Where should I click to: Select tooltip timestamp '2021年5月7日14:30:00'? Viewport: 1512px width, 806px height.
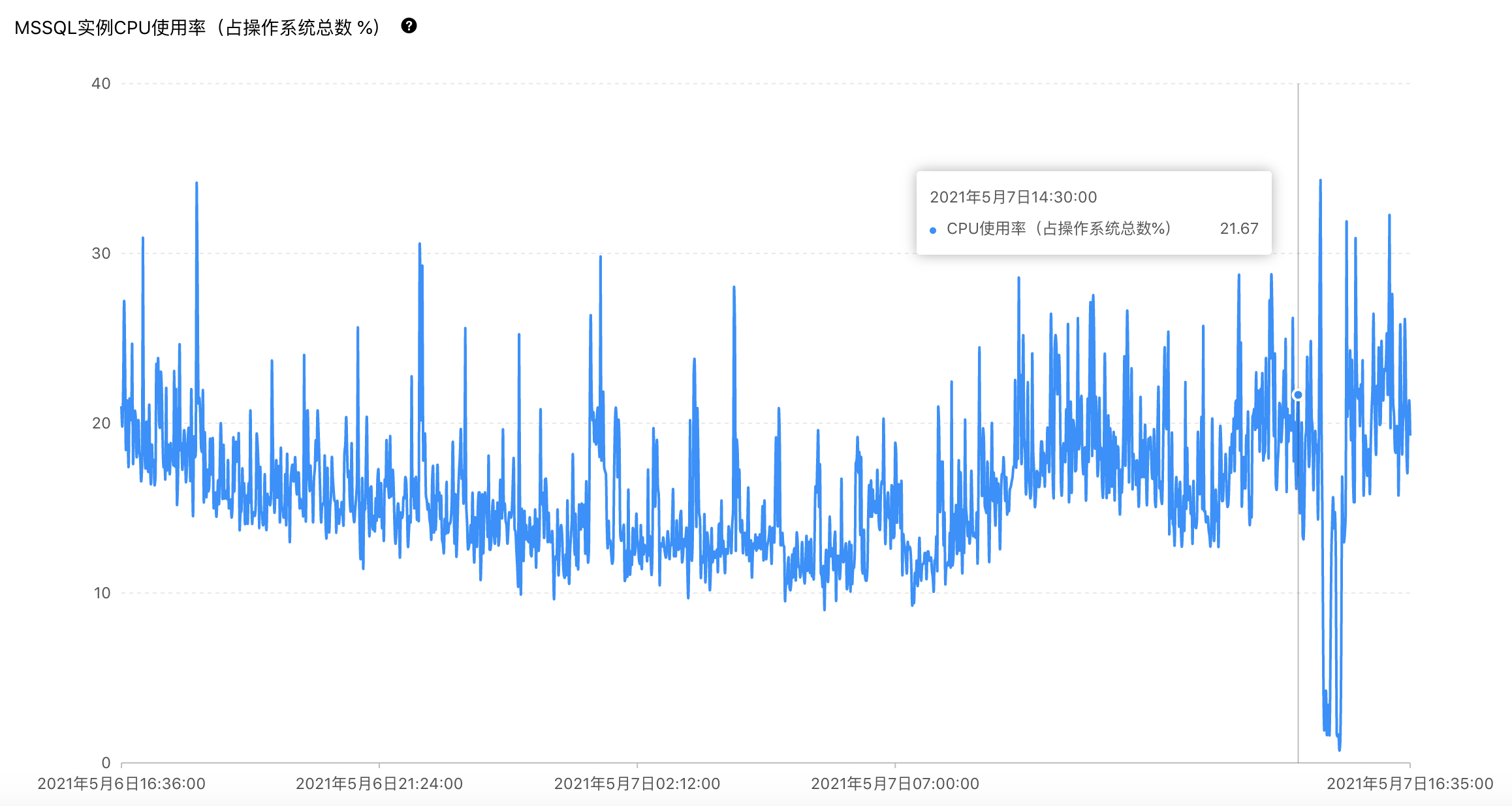coord(1013,197)
